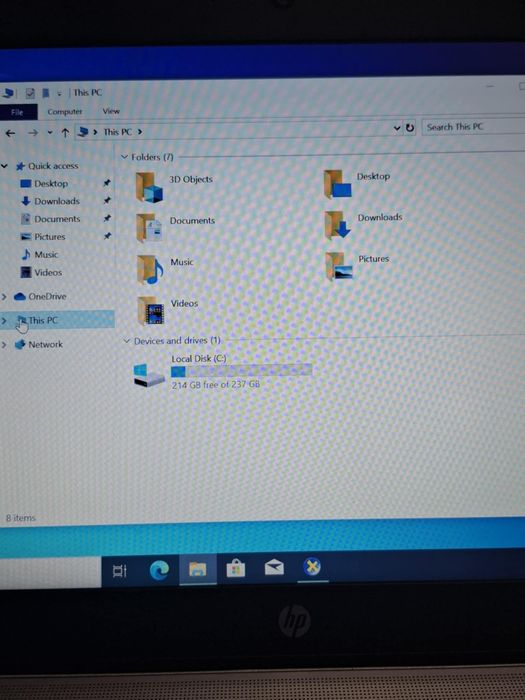Select Pictures in Quick access
Screen dimensions: 525x700
click(50, 237)
